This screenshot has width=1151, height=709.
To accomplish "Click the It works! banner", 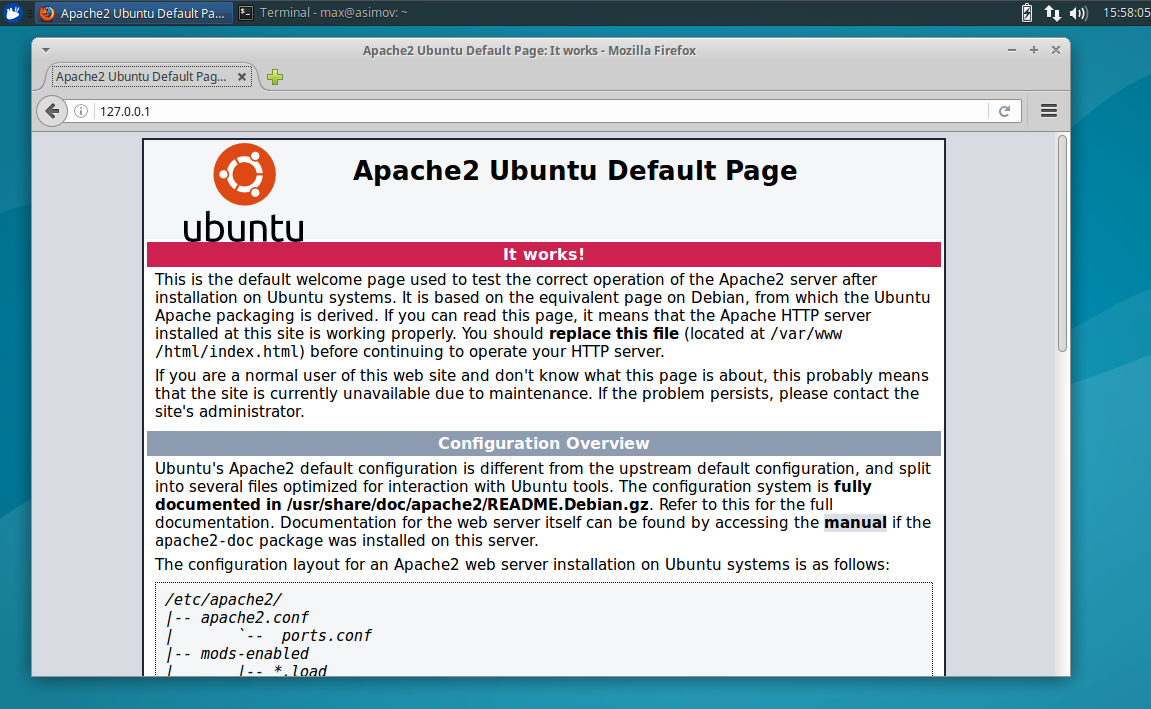I will click(x=544, y=254).
